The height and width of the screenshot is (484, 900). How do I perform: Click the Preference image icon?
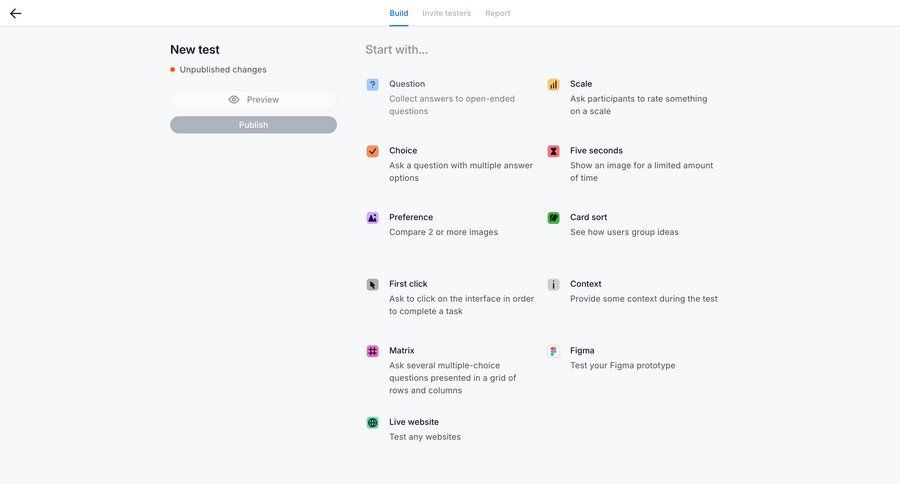pos(372,218)
